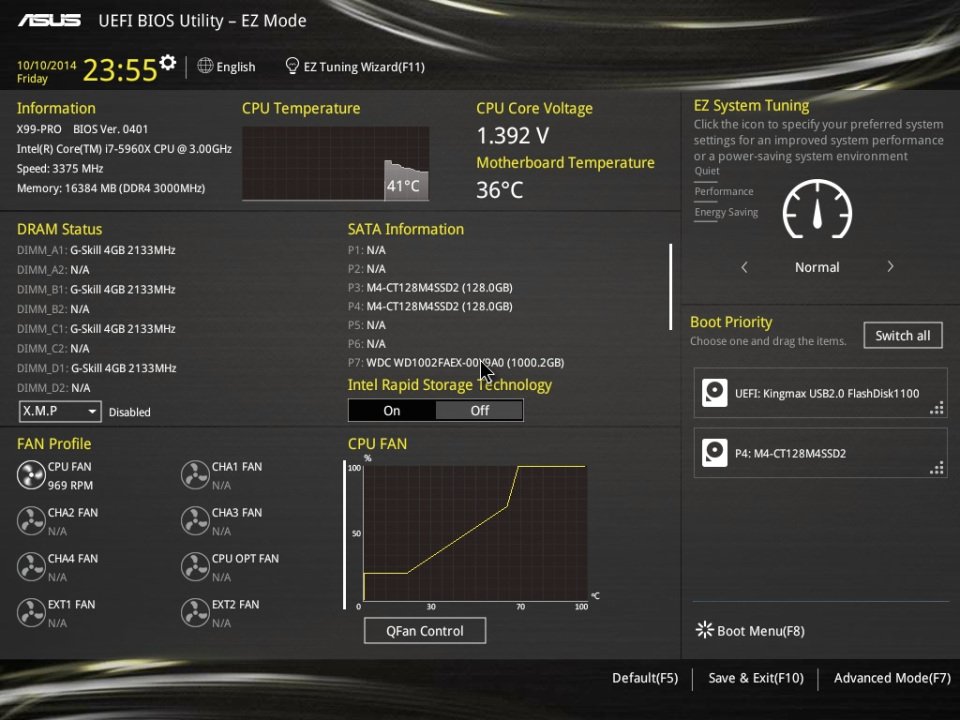Screen dimensions: 960x720
Task: Click the Kingmax USB boot device disk icon
Action: pos(714,393)
